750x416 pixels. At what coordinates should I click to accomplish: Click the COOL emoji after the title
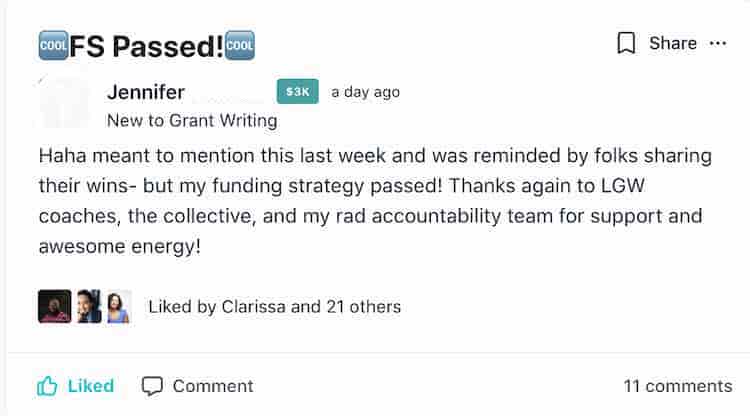pos(240,45)
